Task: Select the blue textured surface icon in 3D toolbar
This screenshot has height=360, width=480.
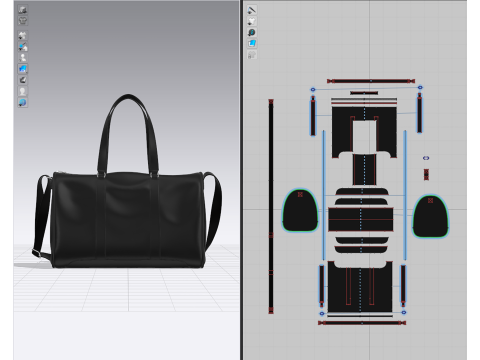Action: tap(23, 69)
